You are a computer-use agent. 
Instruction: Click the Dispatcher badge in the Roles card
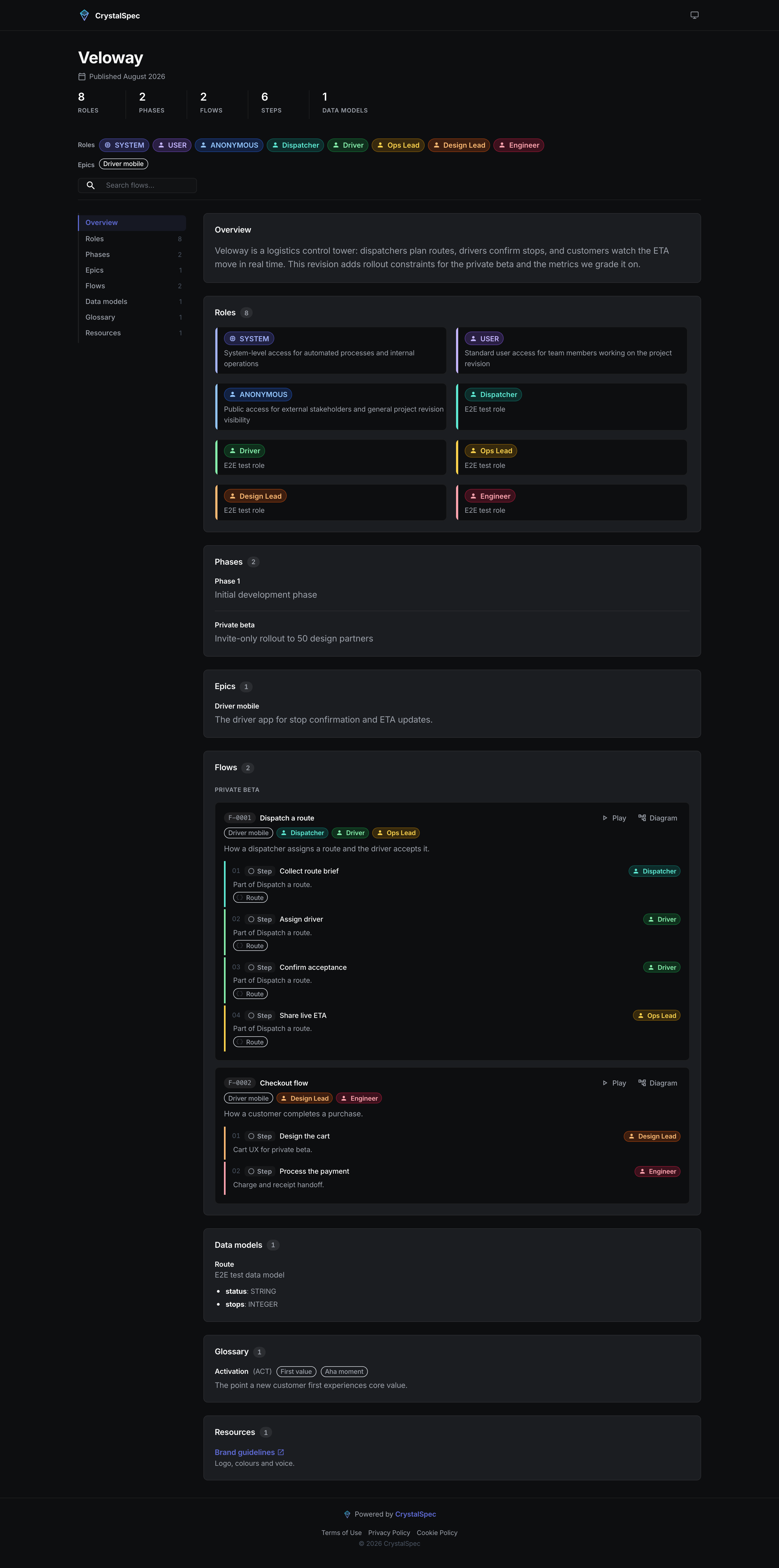point(493,395)
